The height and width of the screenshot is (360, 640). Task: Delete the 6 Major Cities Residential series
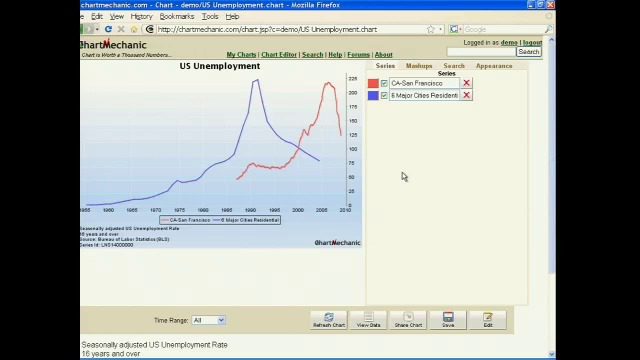[467, 95]
